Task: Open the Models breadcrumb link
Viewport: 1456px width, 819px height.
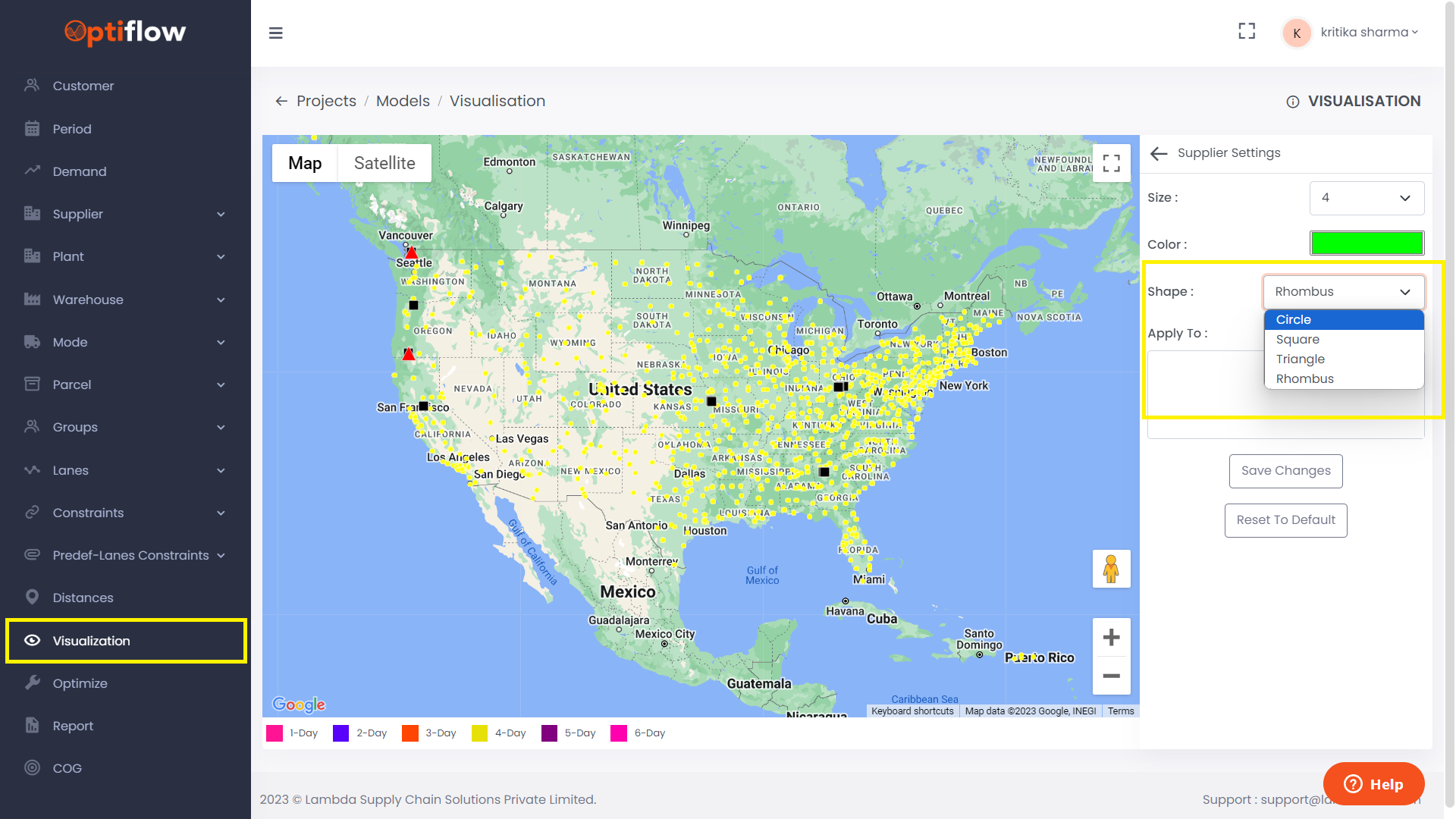Action: coord(403,102)
